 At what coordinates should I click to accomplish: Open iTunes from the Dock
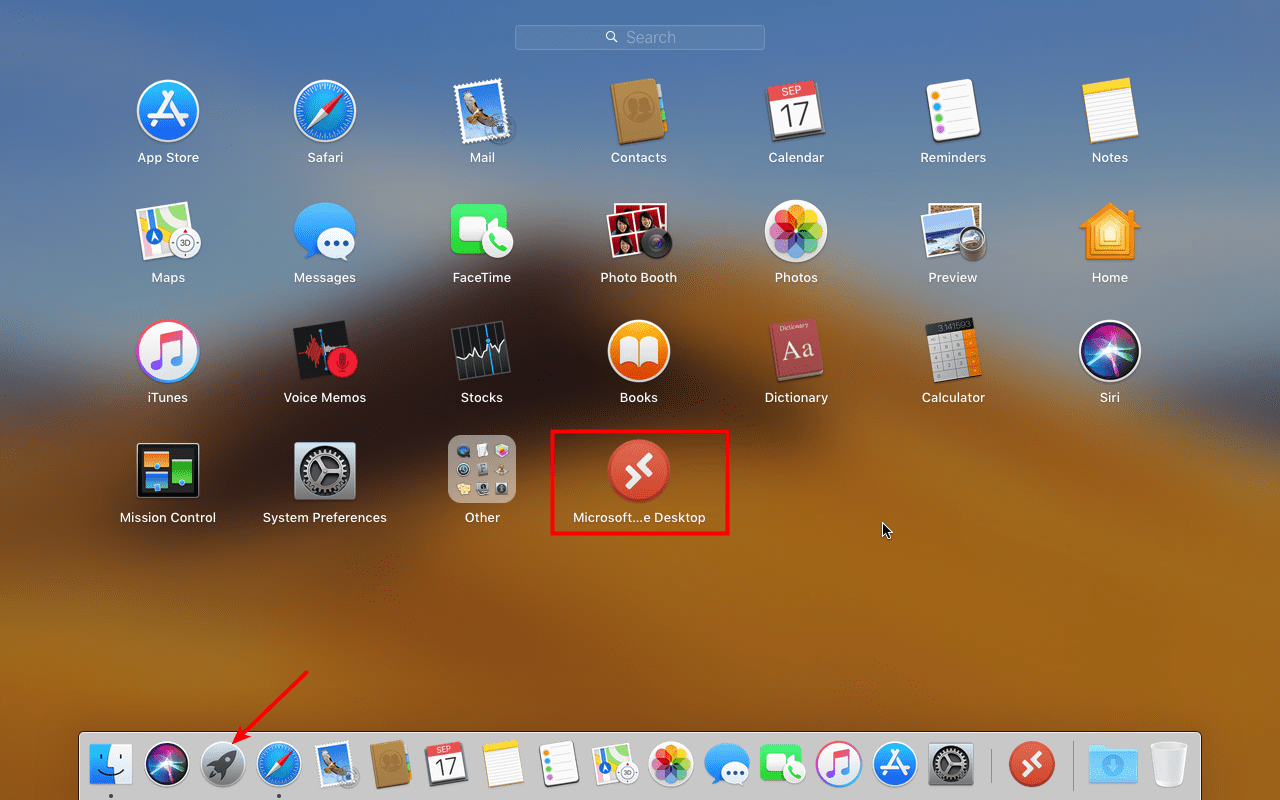click(x=839, y=766)
